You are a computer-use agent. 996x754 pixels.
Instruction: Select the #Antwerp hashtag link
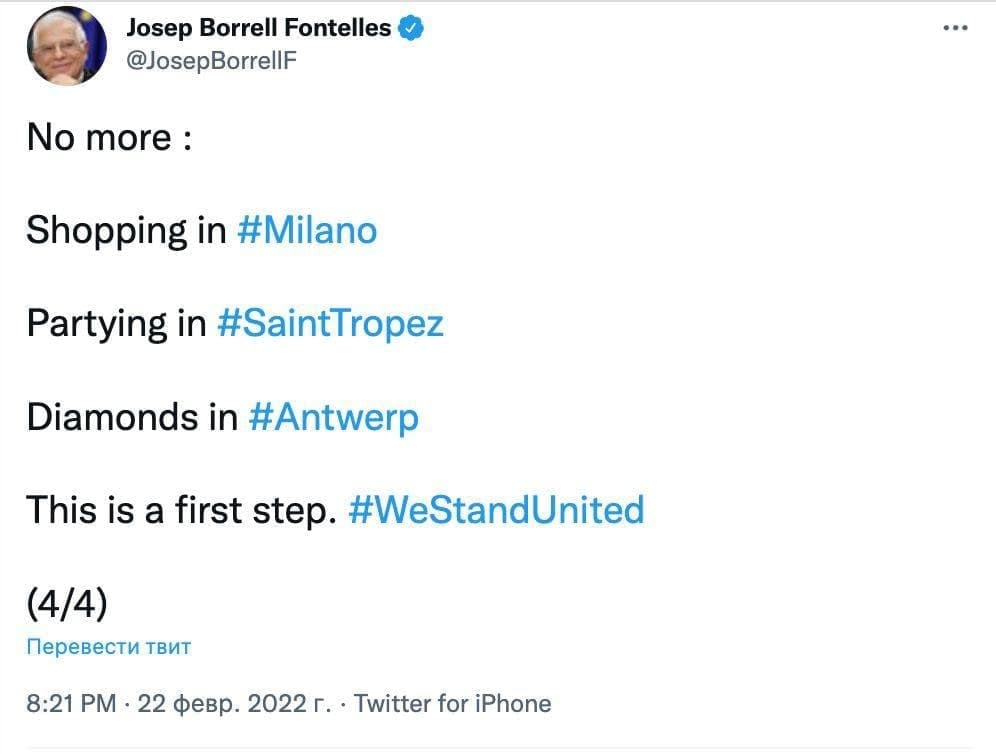coord(333,417)
